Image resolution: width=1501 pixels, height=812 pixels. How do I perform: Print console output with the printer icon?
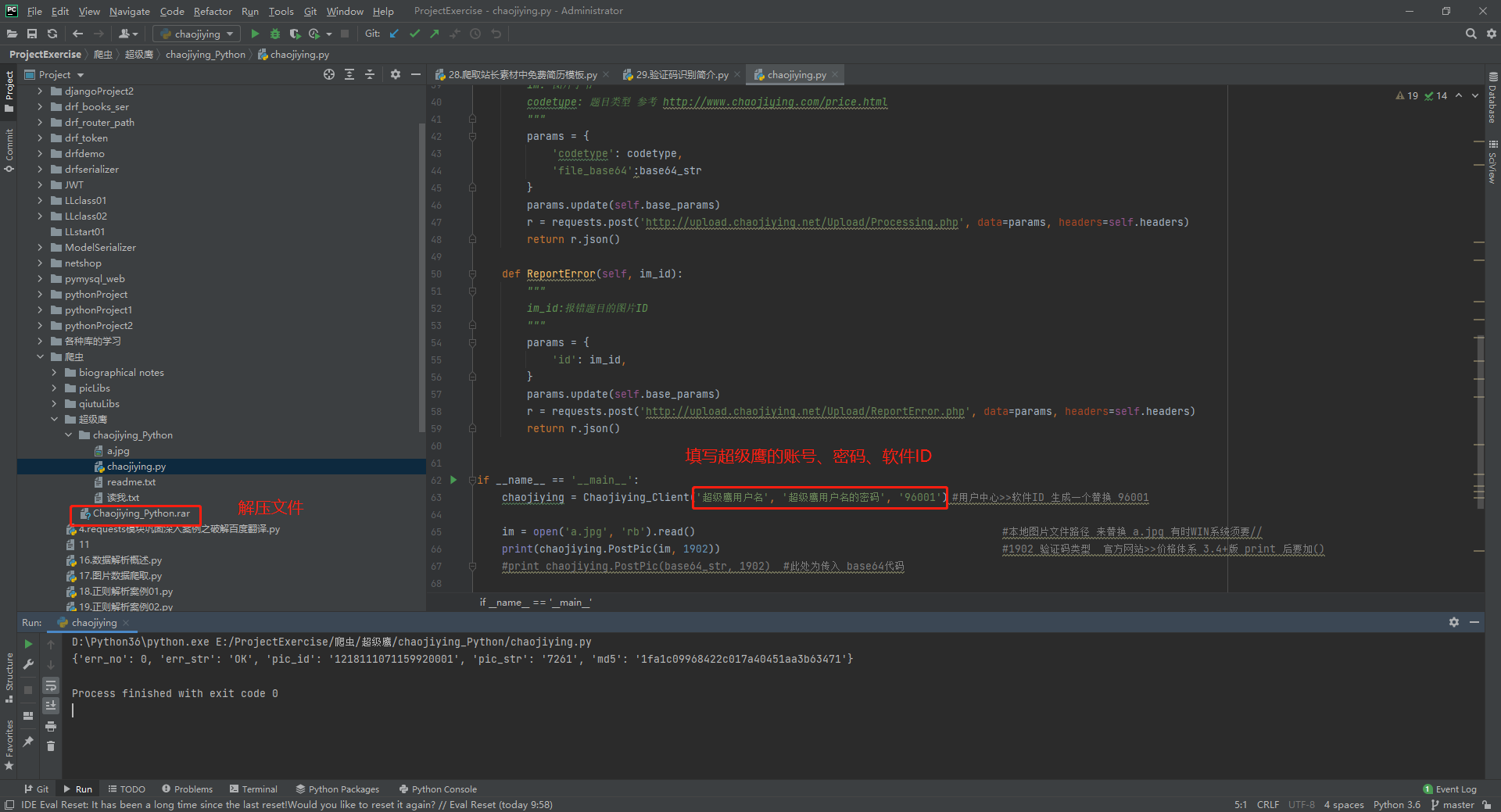tap(51, 726)
